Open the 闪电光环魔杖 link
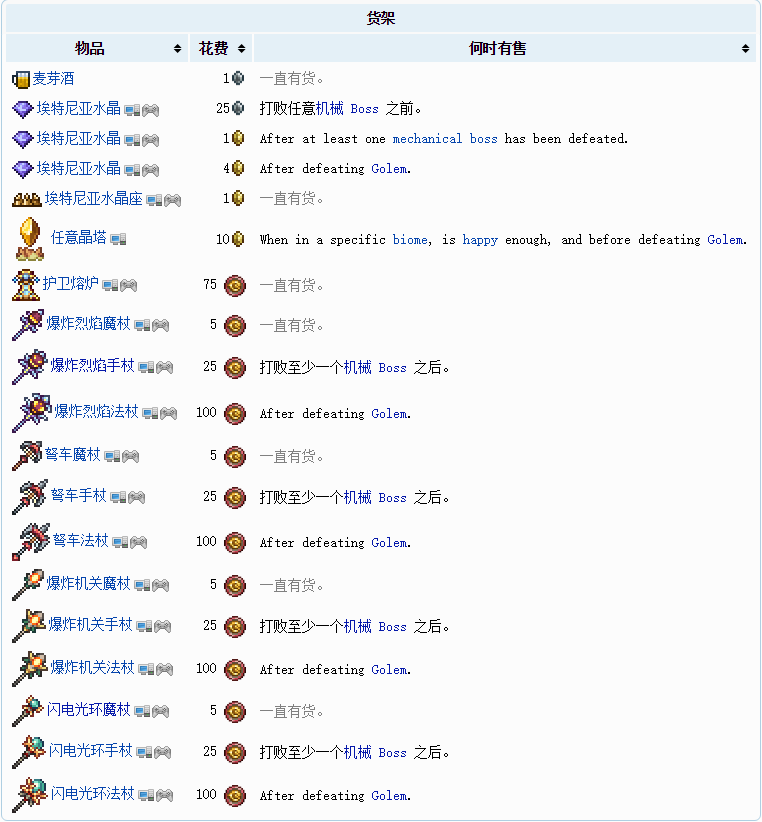 88,710
